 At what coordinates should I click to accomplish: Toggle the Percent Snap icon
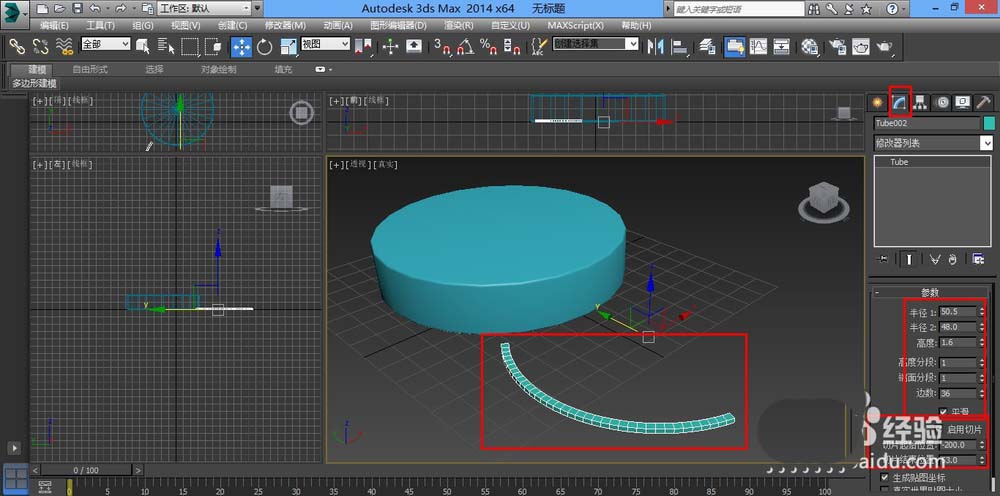[x=488, y=47]
